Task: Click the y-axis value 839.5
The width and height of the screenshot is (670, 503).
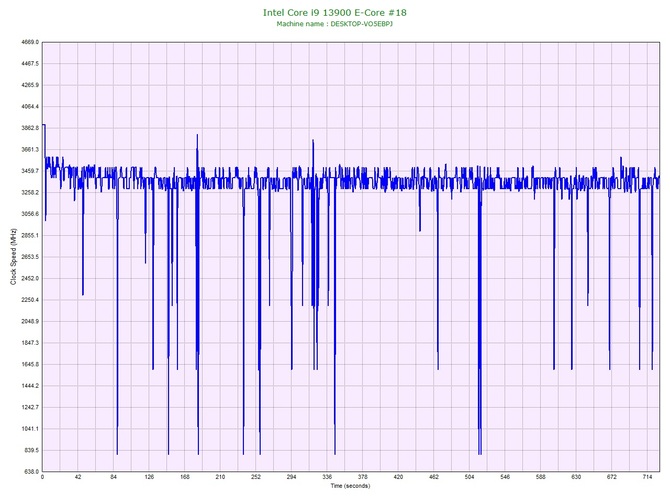Action: 31,450
